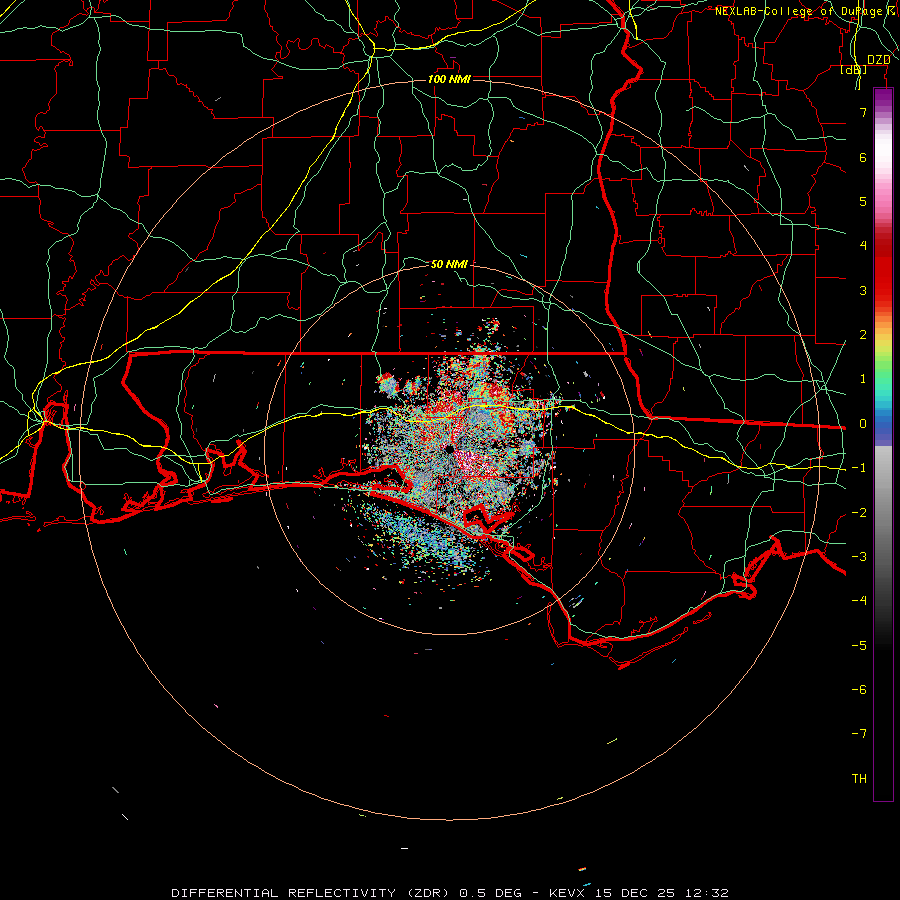Click the 0 value on the ZDR scale
Viewport: 900px width, 900px height.
(x=863, y=424)
